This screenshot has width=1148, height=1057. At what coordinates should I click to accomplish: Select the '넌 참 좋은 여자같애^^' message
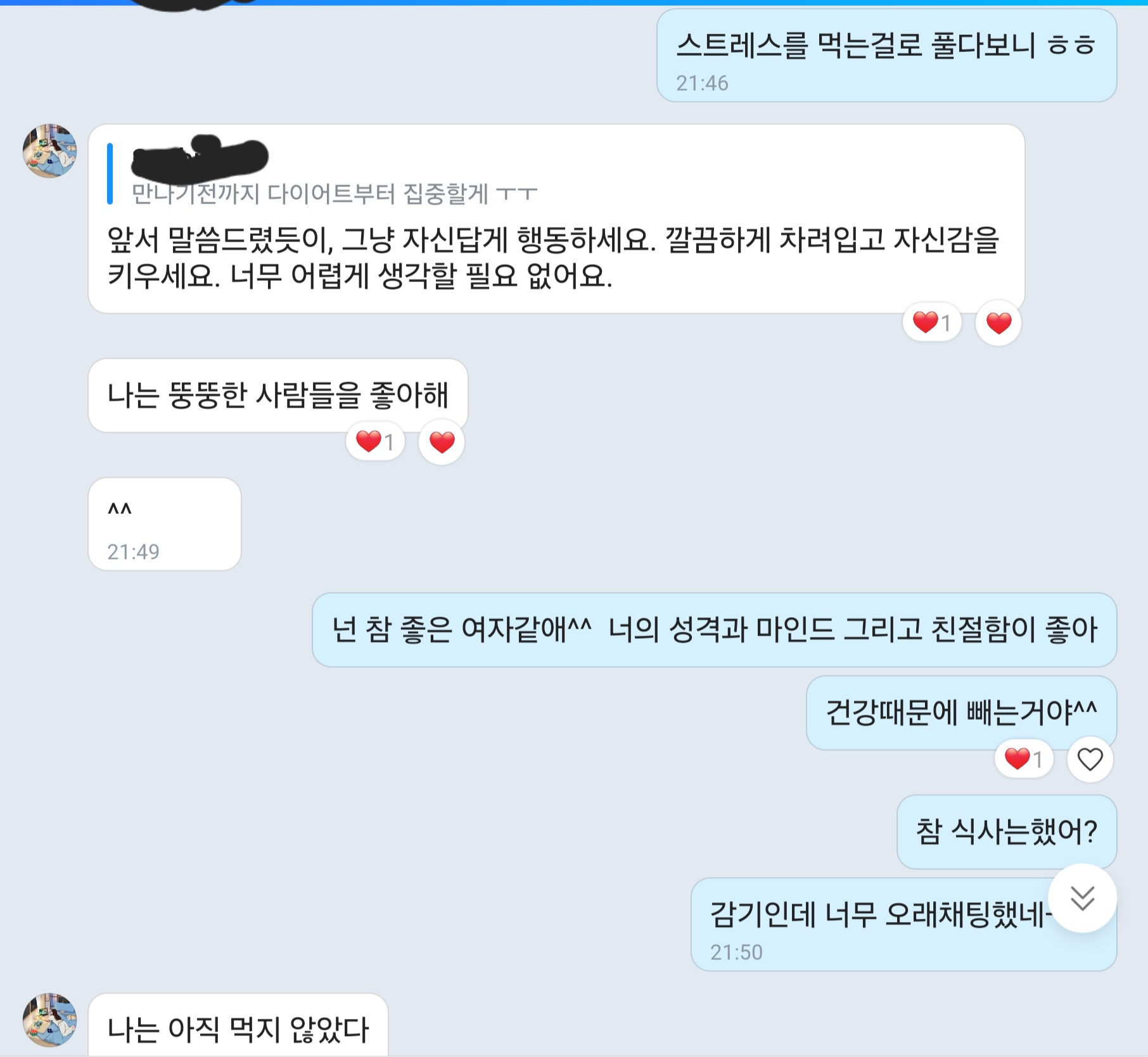(714, 630)
